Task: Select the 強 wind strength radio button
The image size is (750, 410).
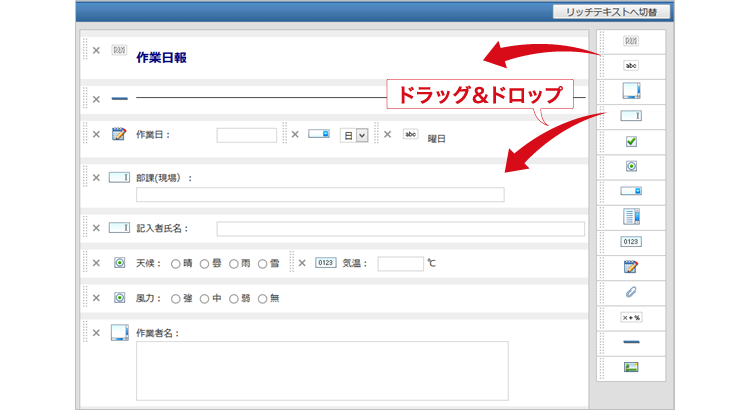Action: tap(176, 298)
